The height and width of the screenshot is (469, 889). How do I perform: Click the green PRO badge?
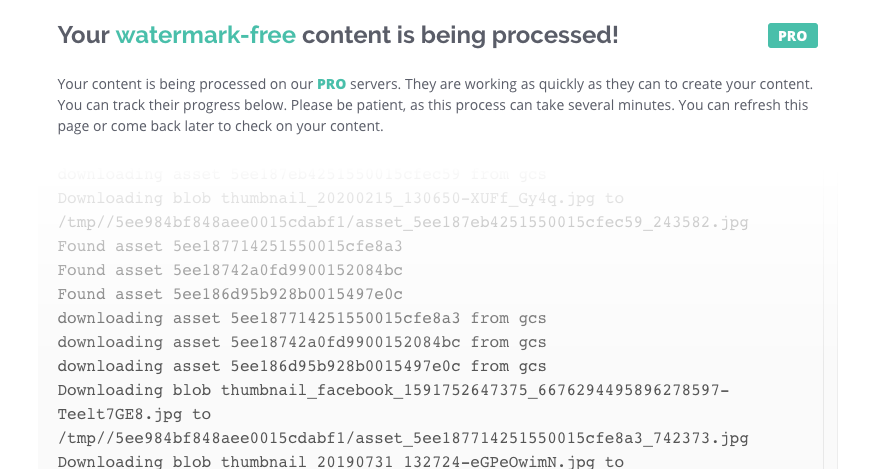pyautogui.click(x=792, y=36)
